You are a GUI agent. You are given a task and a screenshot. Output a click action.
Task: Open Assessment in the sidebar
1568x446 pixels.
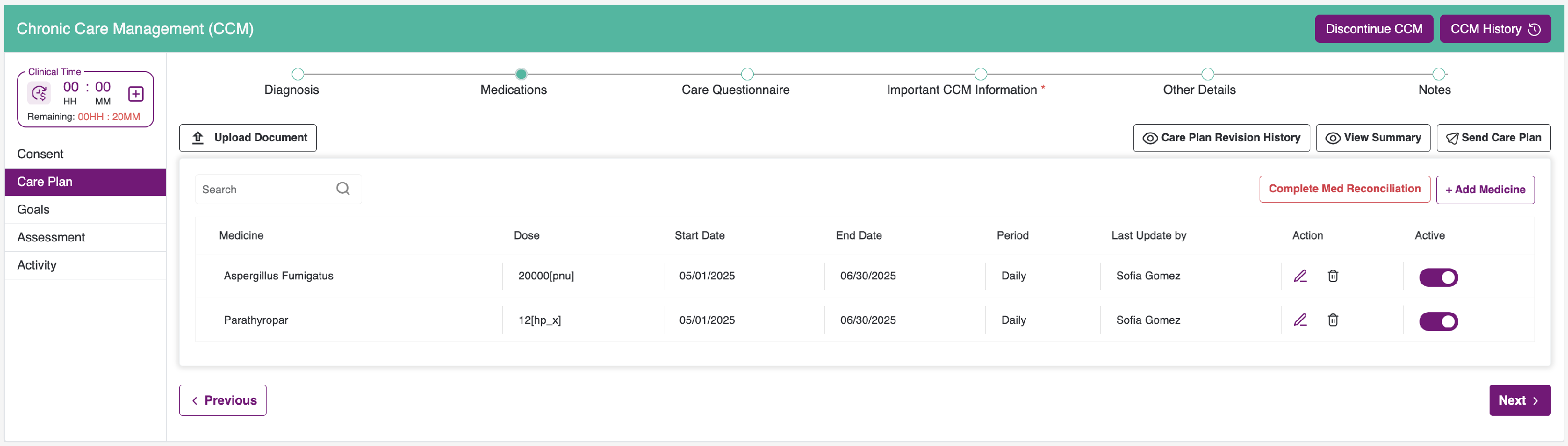85,237
